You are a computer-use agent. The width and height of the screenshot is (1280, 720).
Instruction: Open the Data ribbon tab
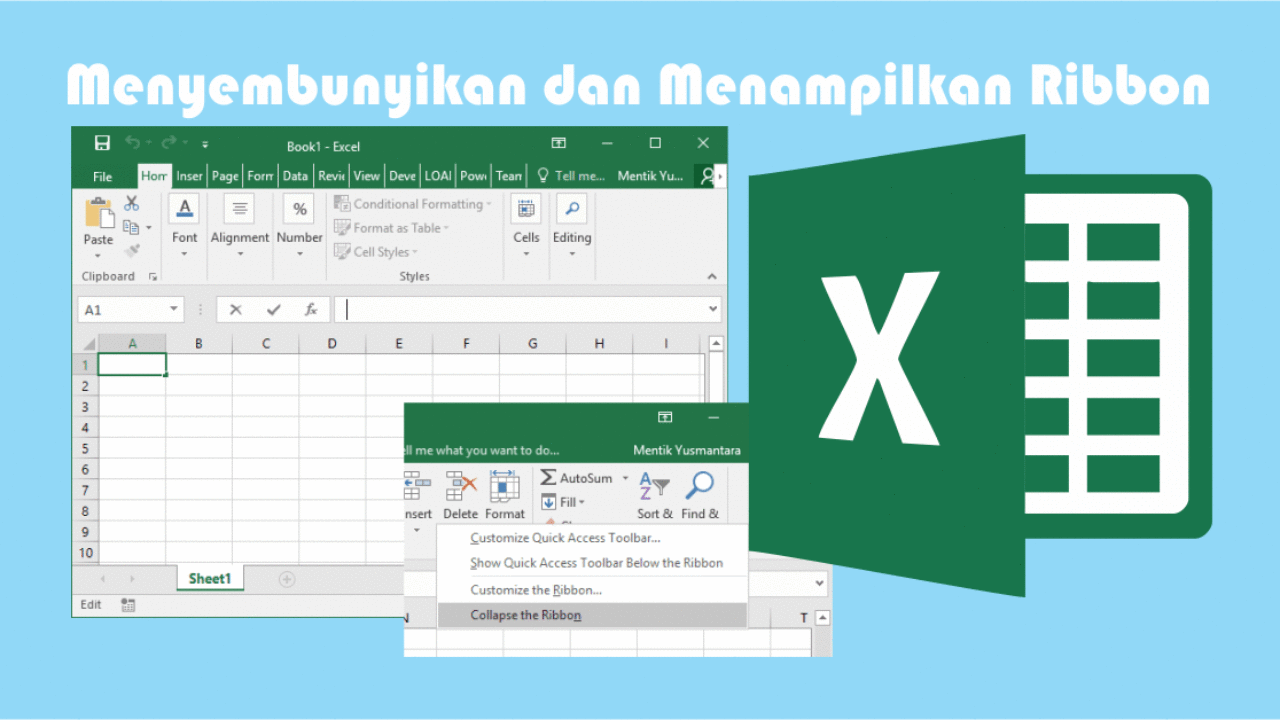[x=295, y=176]
